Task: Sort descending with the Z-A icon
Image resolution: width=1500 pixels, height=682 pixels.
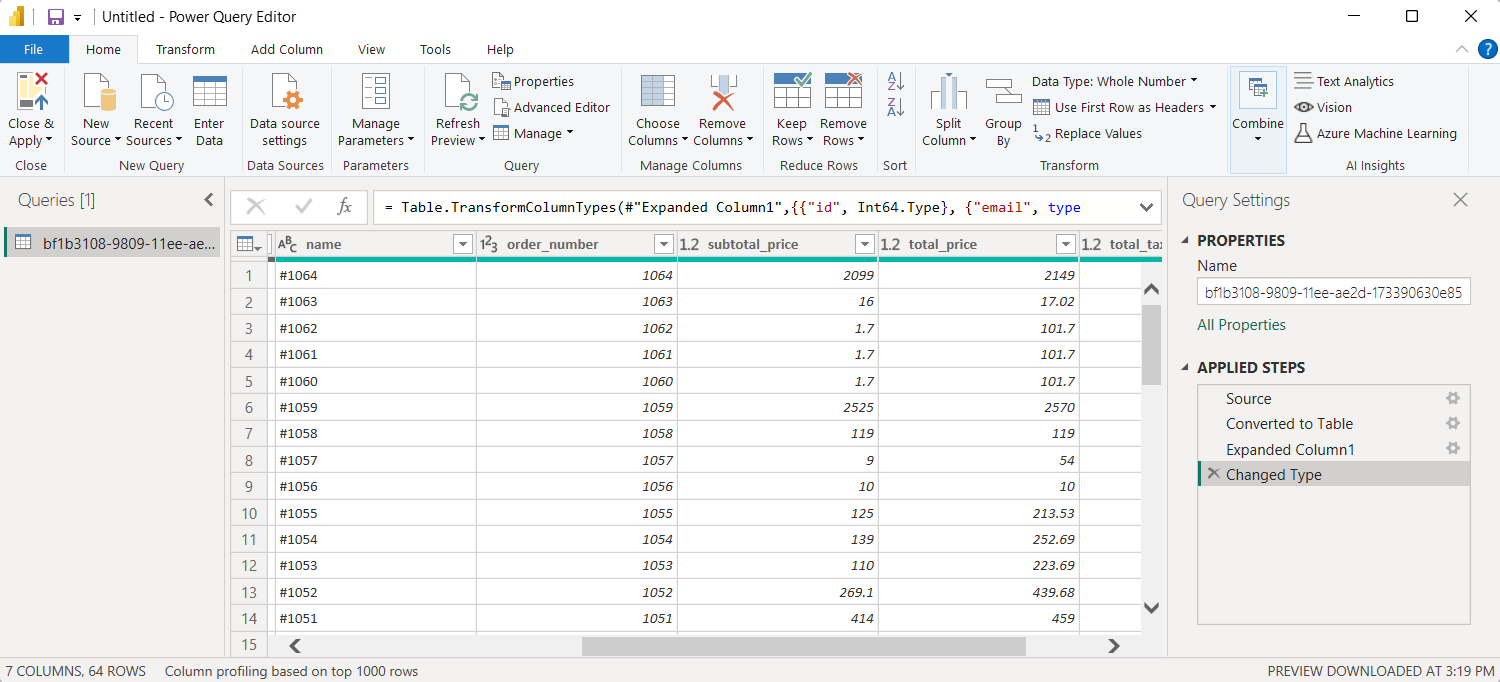Action: pos(895,107)
